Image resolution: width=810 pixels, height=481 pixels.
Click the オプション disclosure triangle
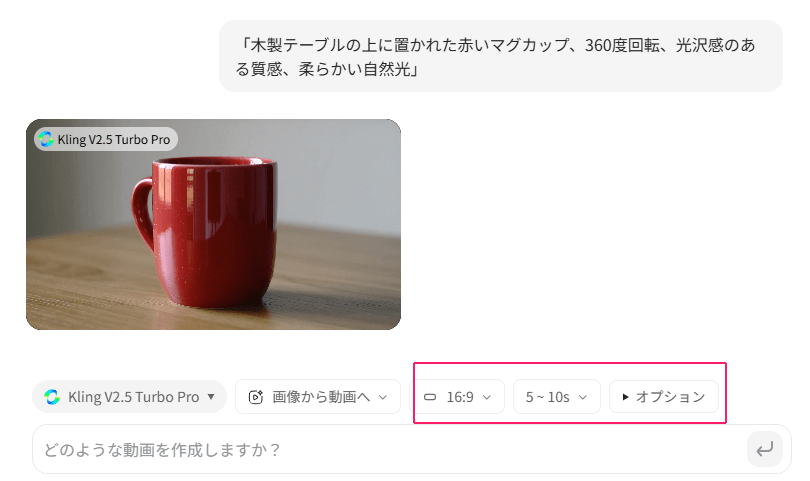coord(625,397)
